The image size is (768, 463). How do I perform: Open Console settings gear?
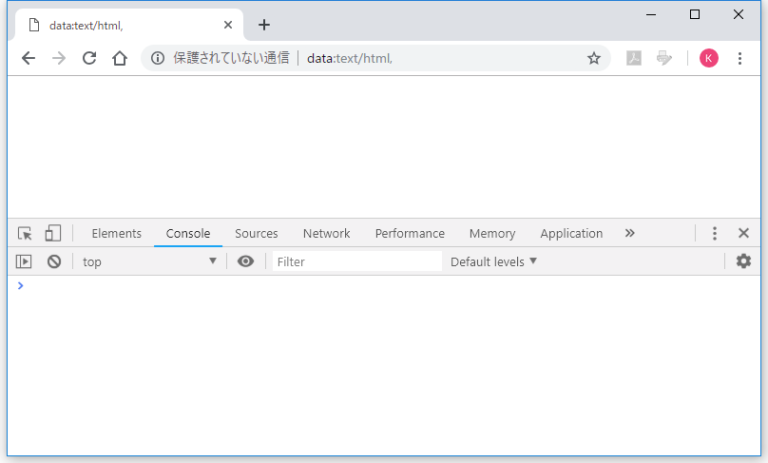tap(743, 261)
